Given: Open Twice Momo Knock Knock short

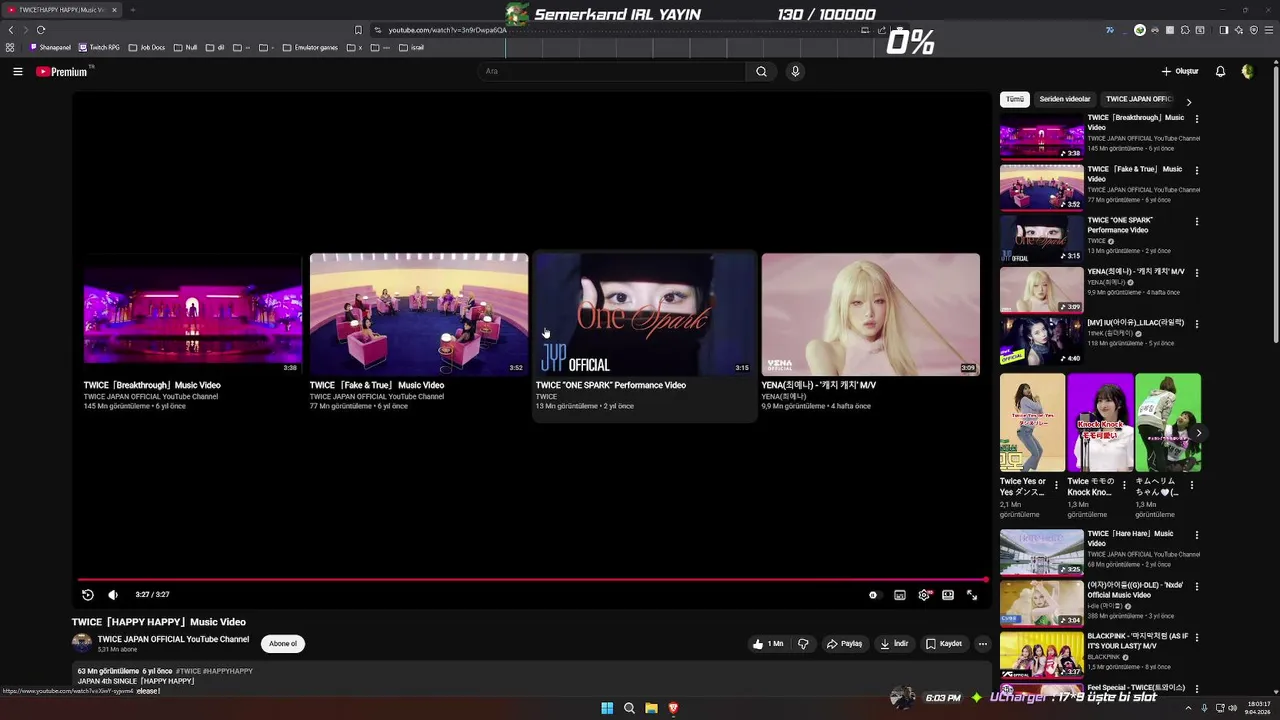Looking at the screenshot, I should coord(1100,423).
